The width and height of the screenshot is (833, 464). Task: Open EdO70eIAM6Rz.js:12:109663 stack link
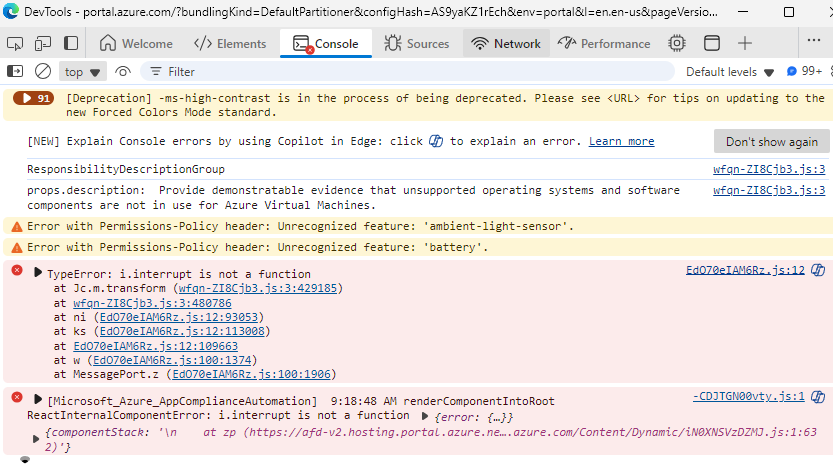coord(156,346)
